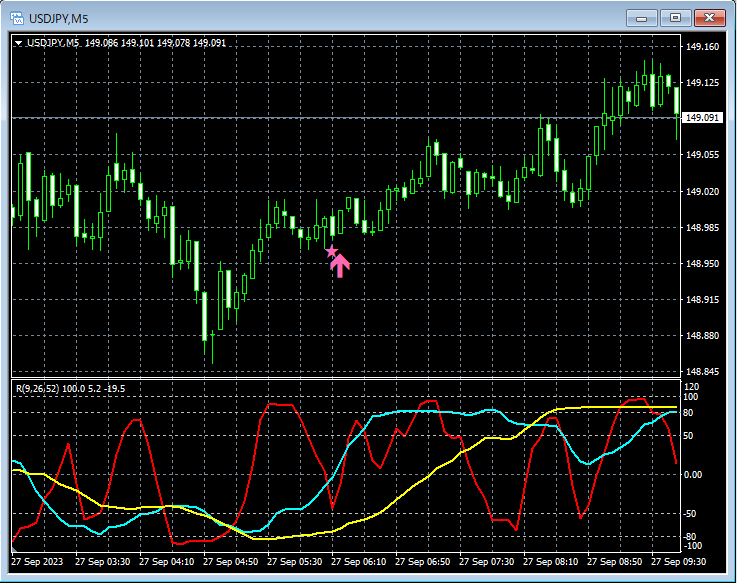Click the R(9,26,52) indicator label
Screen dimensions: 738x583
tap(38, 389)
